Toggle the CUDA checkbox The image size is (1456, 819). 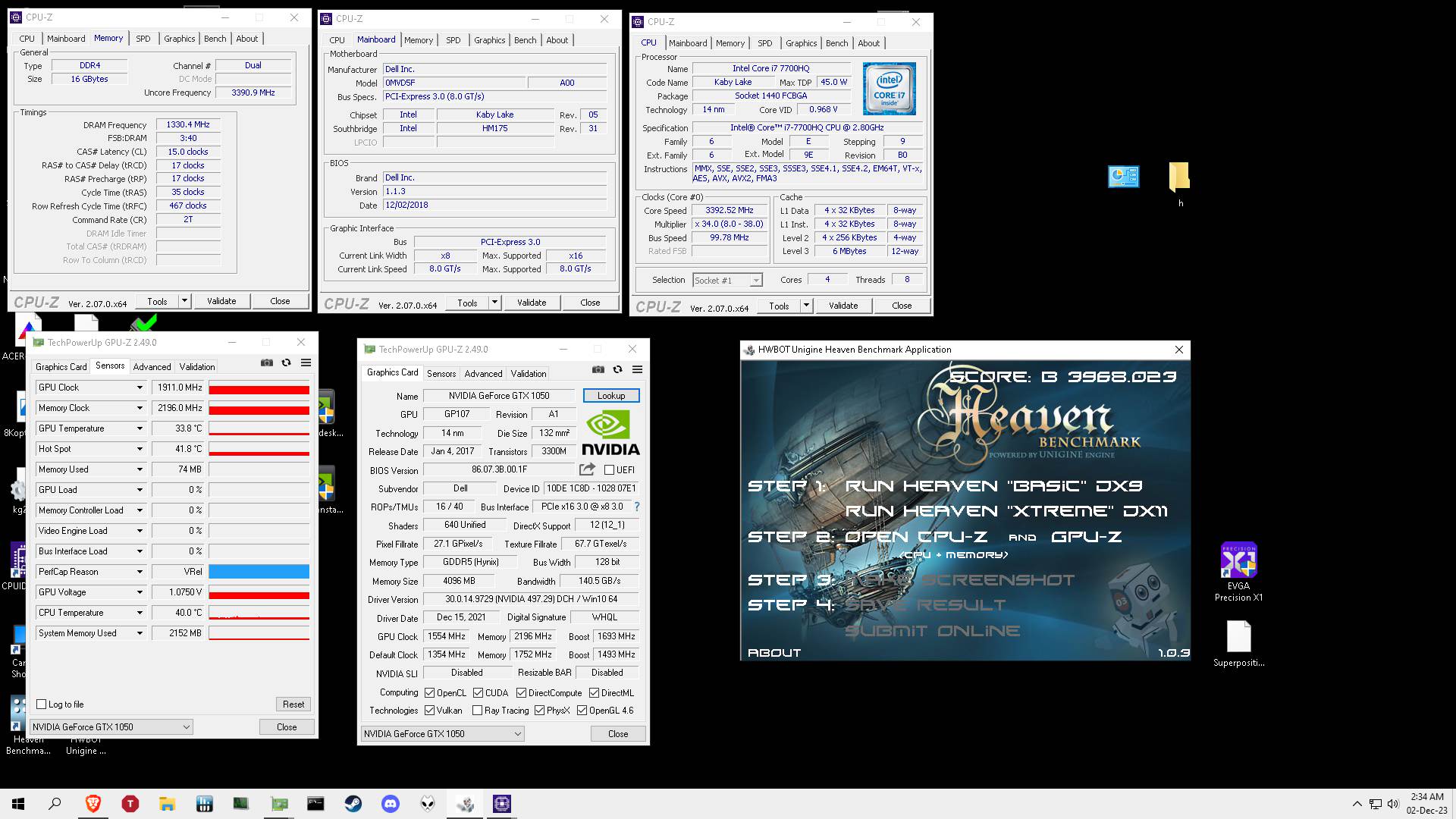pos(479,693)
